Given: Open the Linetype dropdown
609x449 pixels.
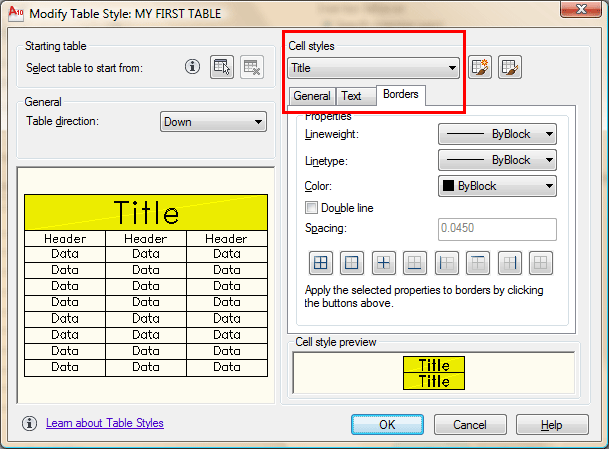Looking at the screenshot, I should point(497,160).
